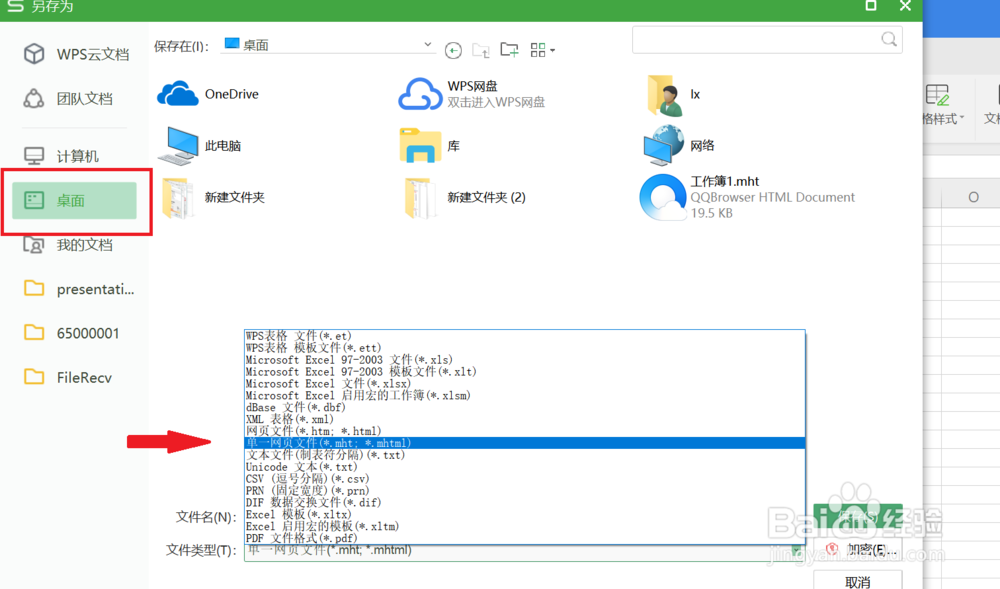Image resolution: width=1000 pixels, height=589 pixels.
Task: Choose XML 表格(*.xml) type
Action: (524, 419)
